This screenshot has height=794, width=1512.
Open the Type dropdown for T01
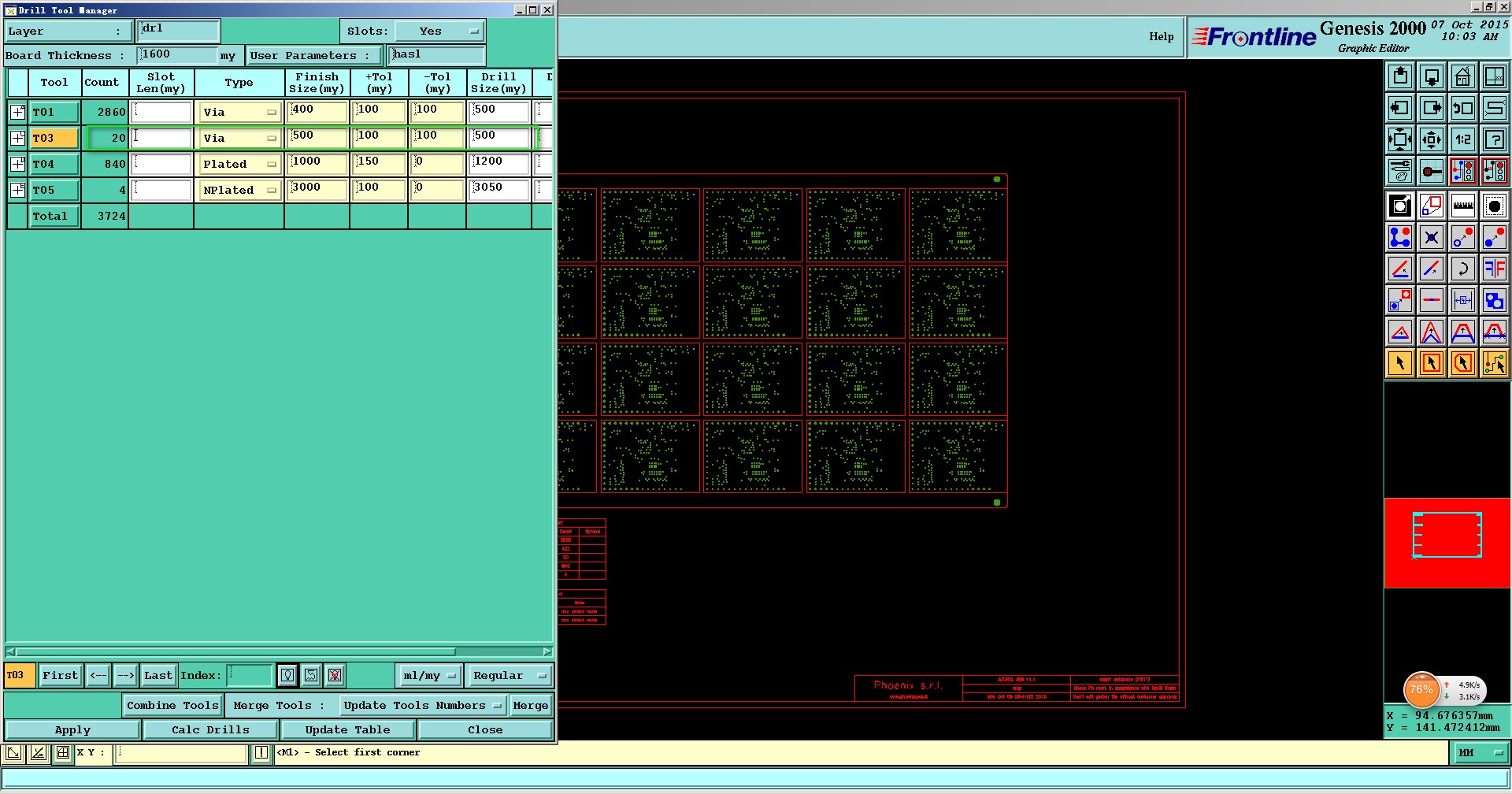(240, 112)
